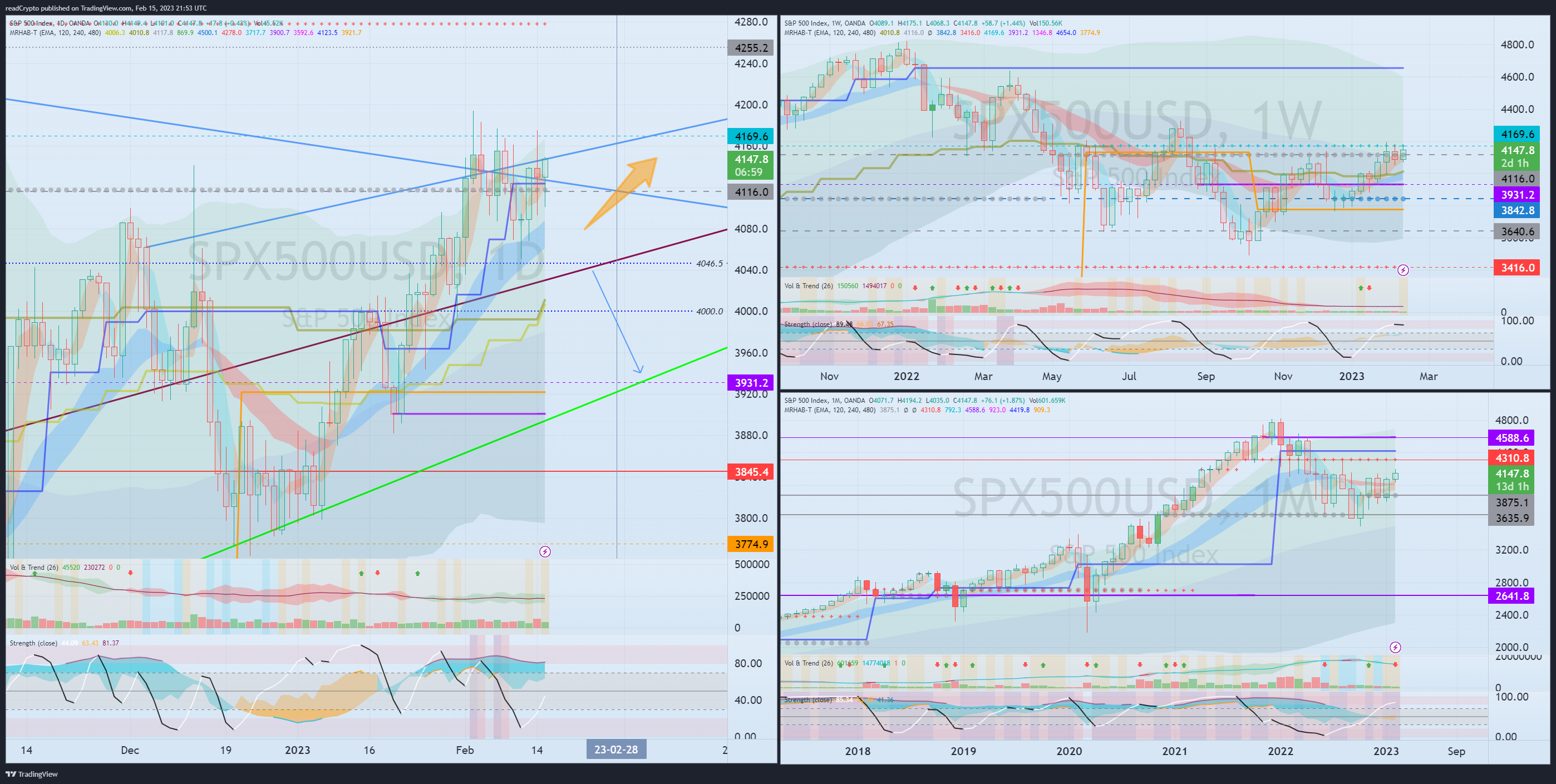Click green 4147.8 13d 1h label on monthly chart
Viewport: 1556px width, 784px height.
tap(1511, 480)
